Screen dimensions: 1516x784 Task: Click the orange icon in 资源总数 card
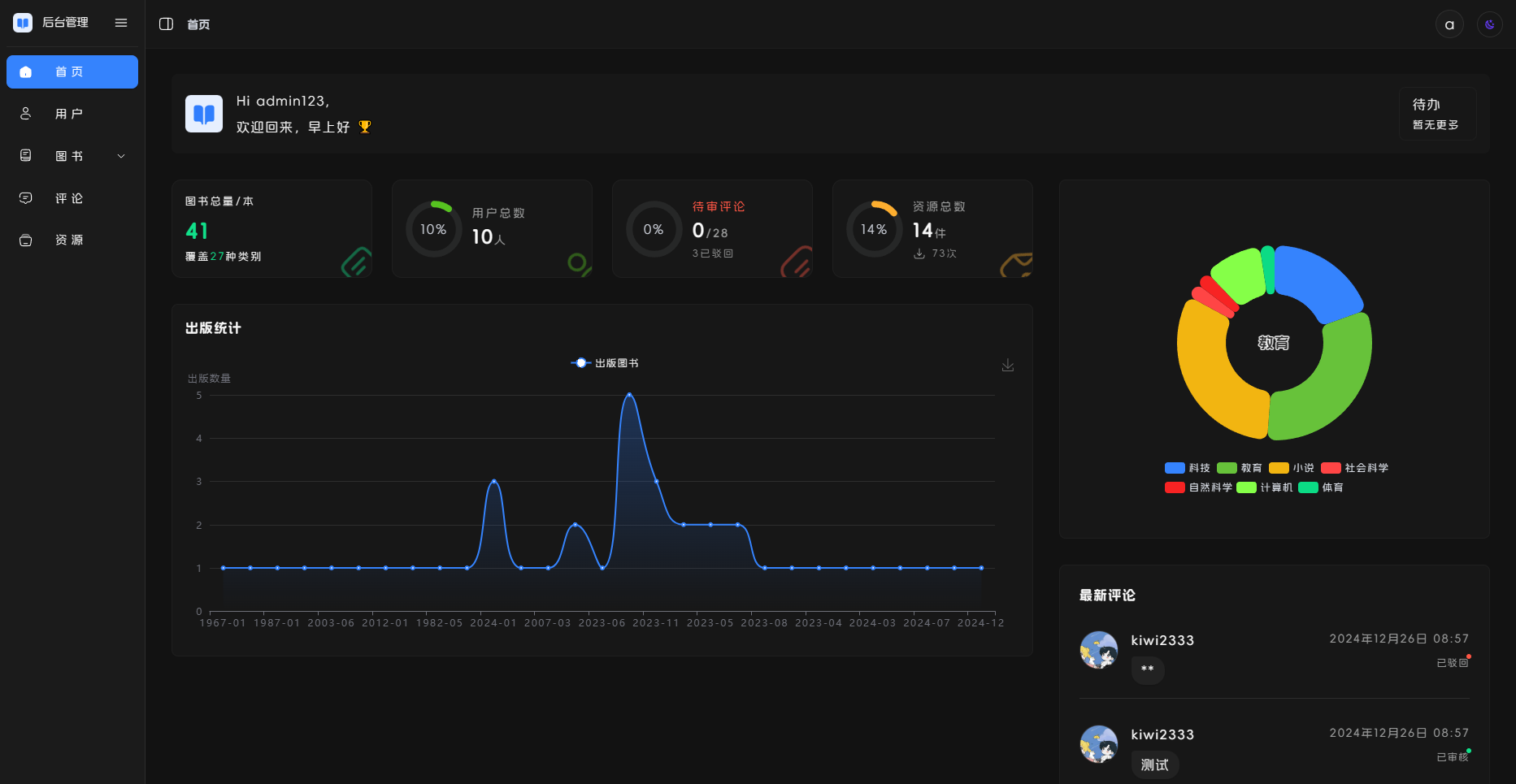point(1016,264)
